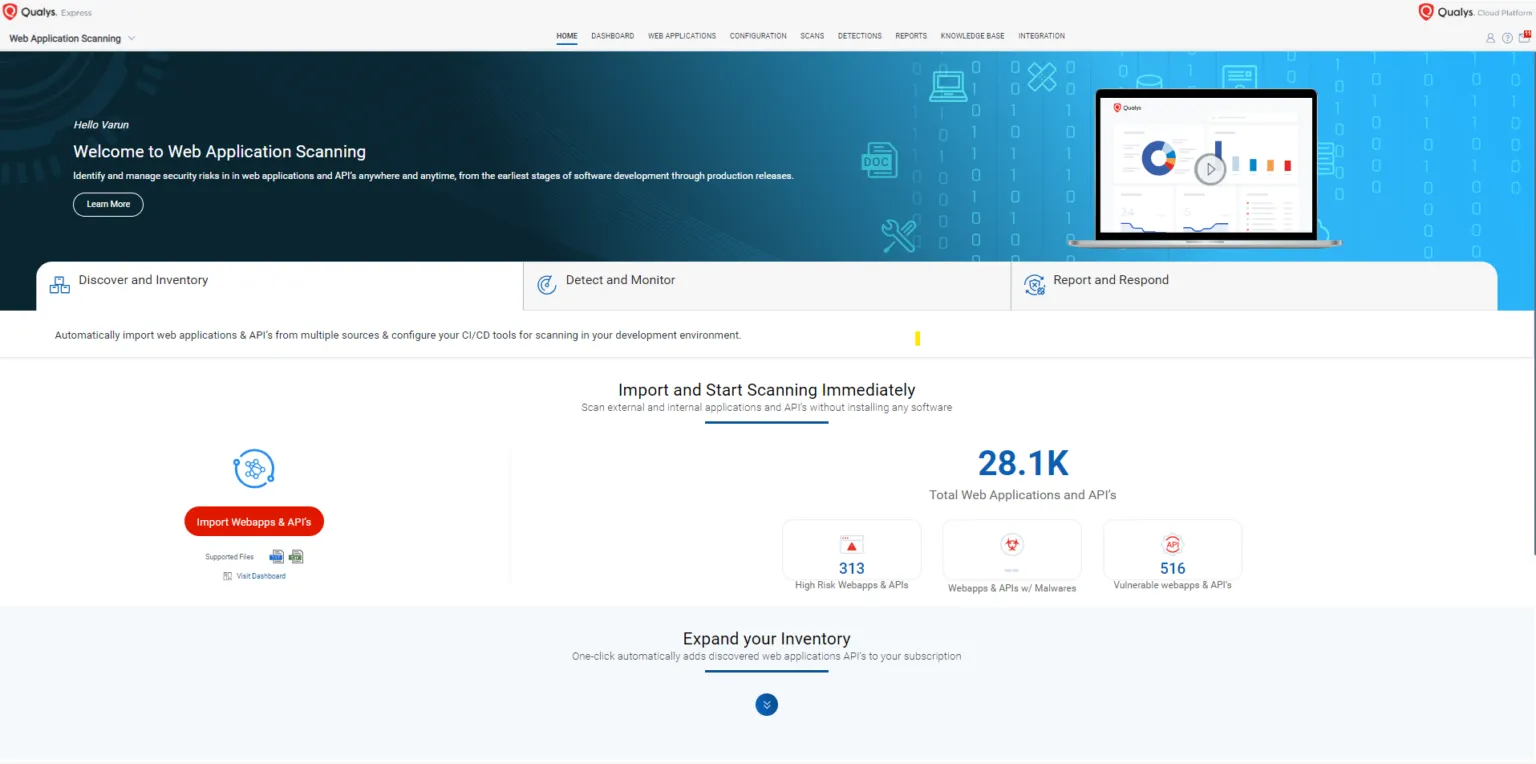
Task: Click the red biohazard malware icon
Action: pyautogui.click(x=1012, y=545)
